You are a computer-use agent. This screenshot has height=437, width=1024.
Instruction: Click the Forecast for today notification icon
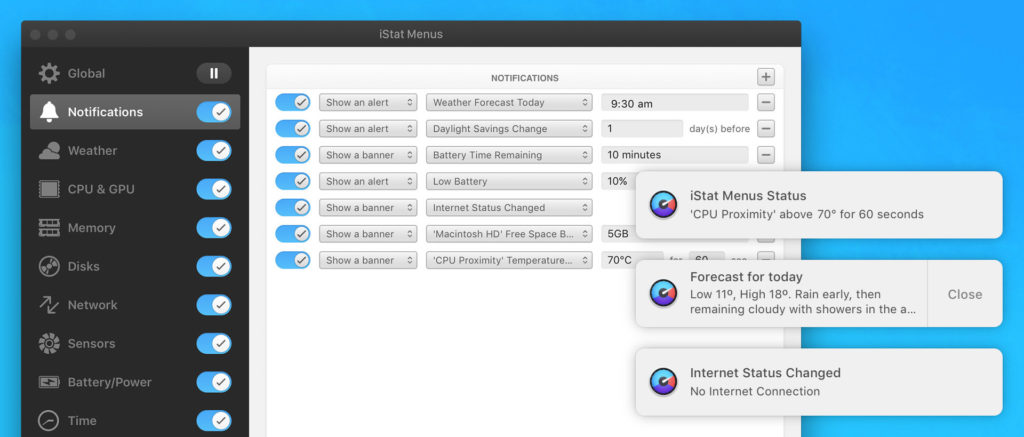(x=663, y=293)
